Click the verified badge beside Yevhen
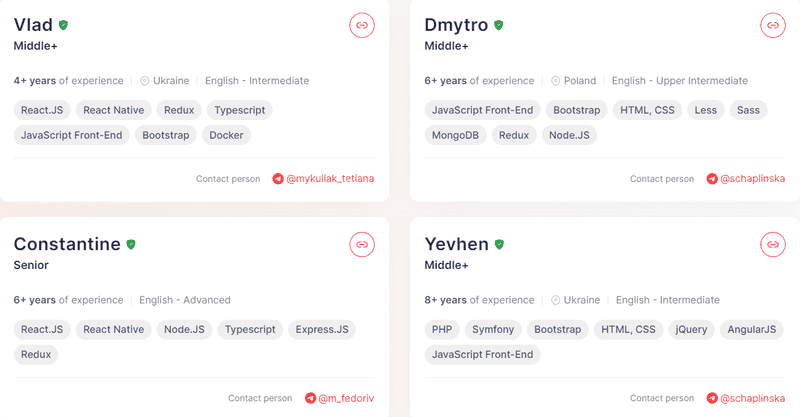Viewport: 800px width, 417px height. (x=500, y=244)
